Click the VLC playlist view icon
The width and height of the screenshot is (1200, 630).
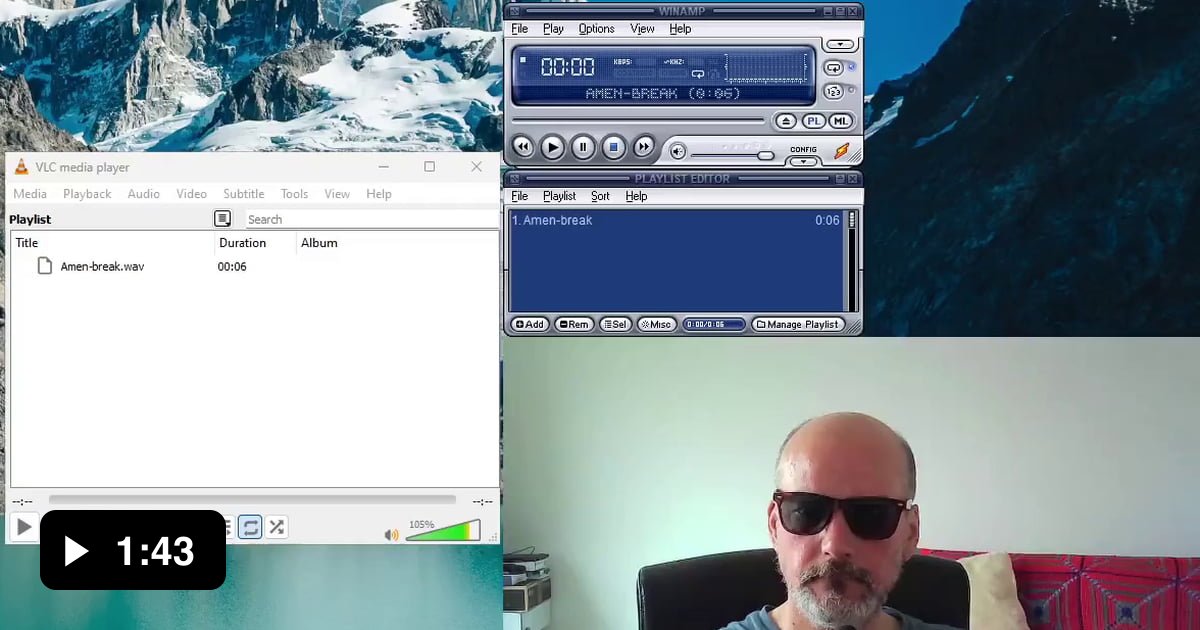[x=222, y=219]
